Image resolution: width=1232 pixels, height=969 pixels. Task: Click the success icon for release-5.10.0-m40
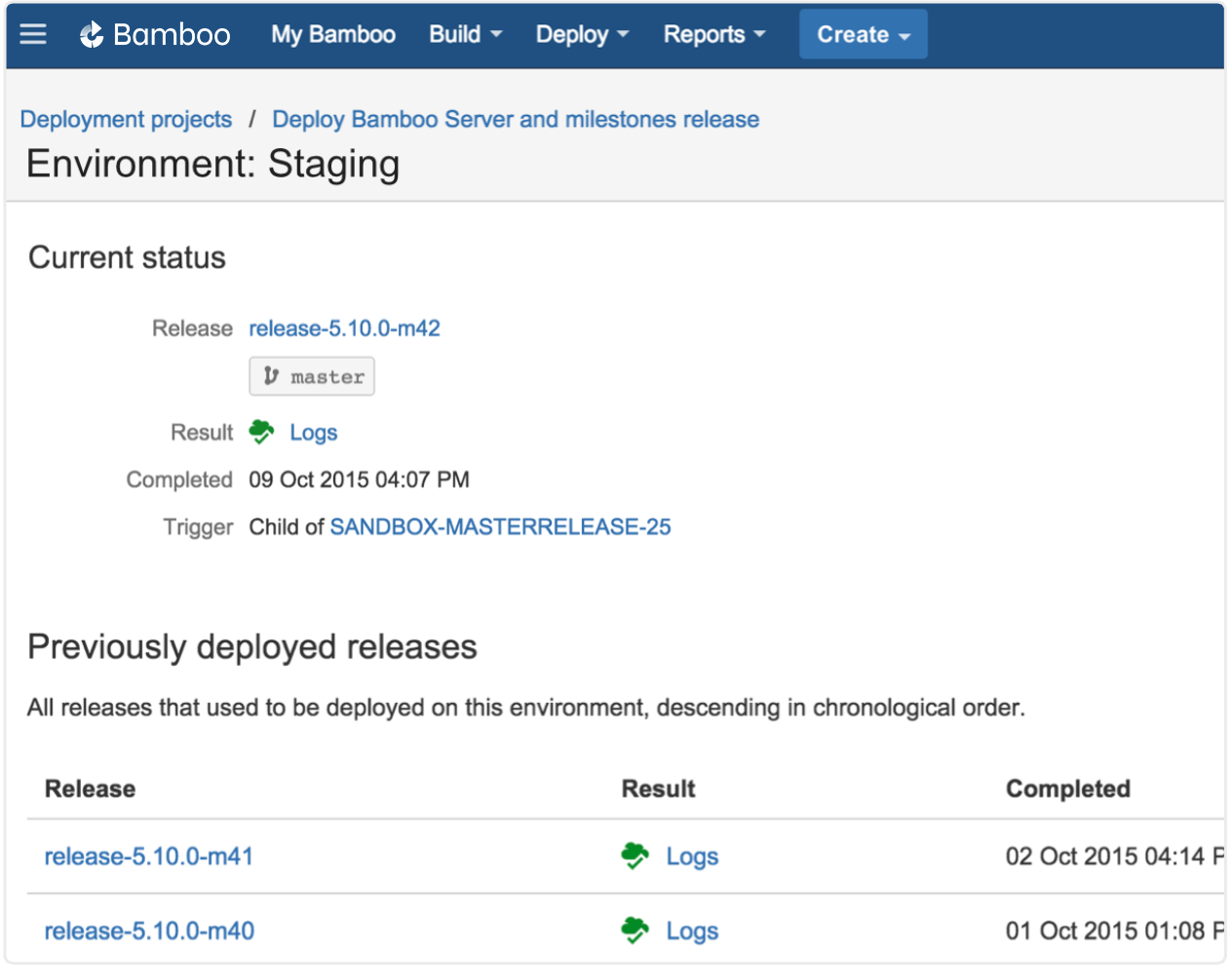(x=635, y=931)
